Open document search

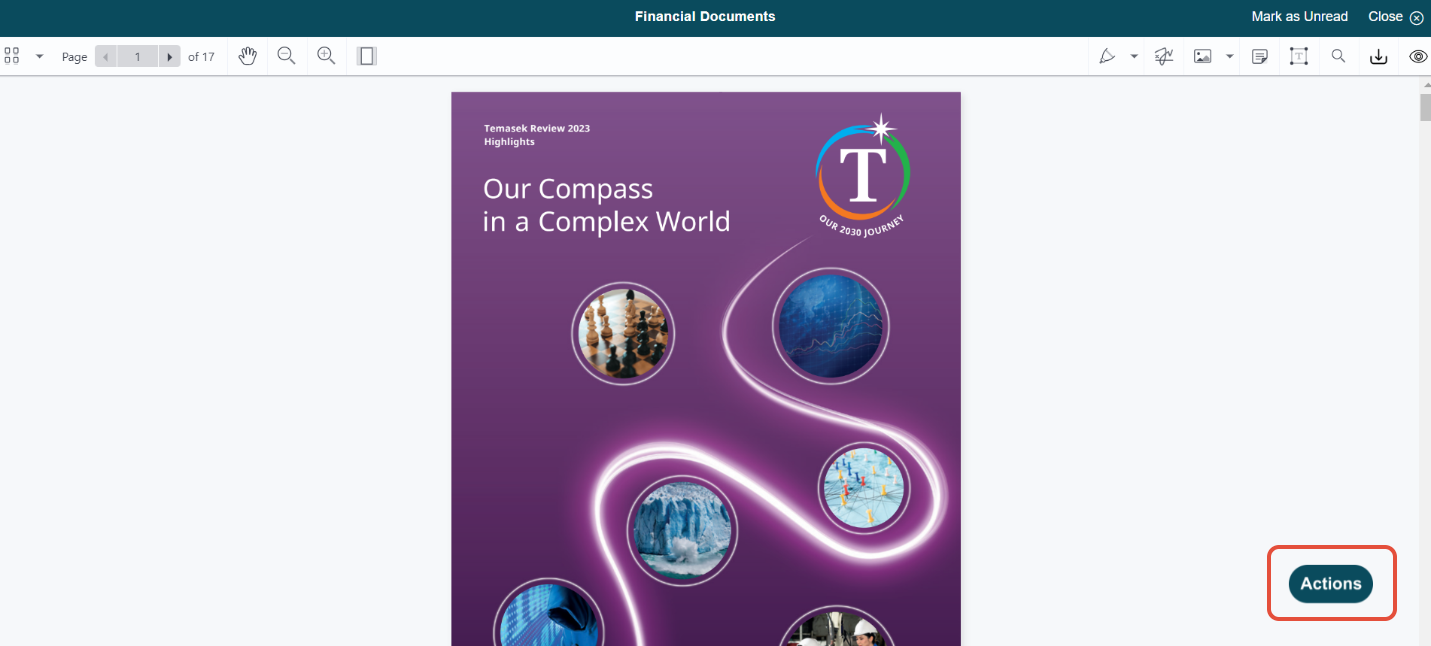pyautogui.click(x=1338, y=56)
